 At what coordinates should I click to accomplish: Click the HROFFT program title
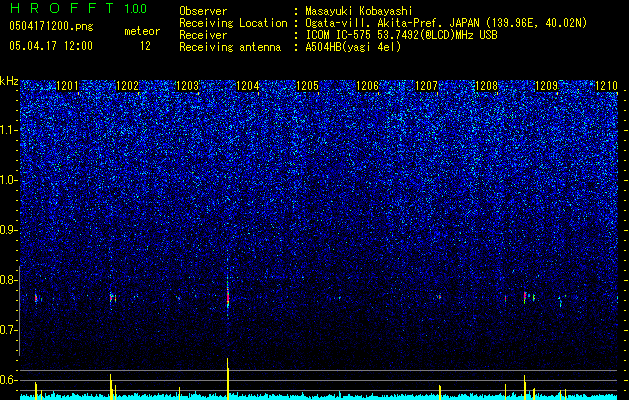tap(62, 8)
